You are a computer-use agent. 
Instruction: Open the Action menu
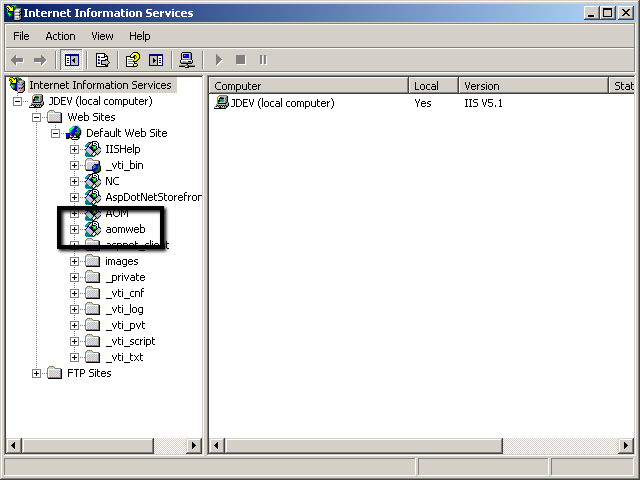[60, 36]
